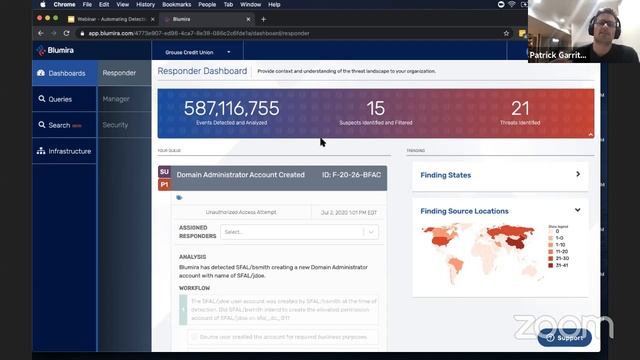This screenshot has height=360, width=640.
Task: Click the Jul 2, 2020 timestamp
Action: (x=349, y=213)
